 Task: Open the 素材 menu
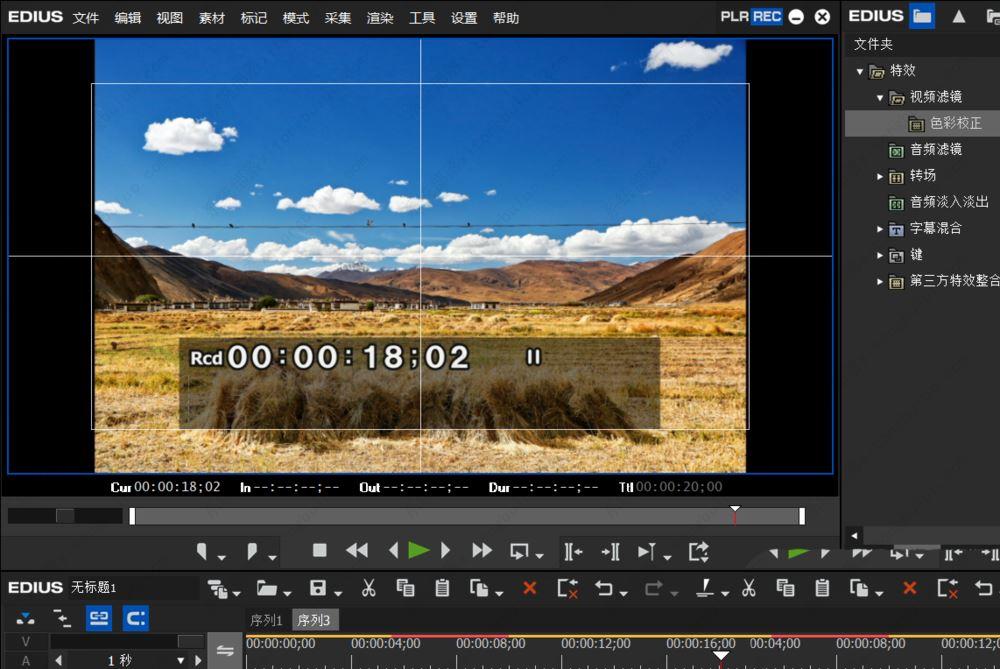click(x=212, y=18)
